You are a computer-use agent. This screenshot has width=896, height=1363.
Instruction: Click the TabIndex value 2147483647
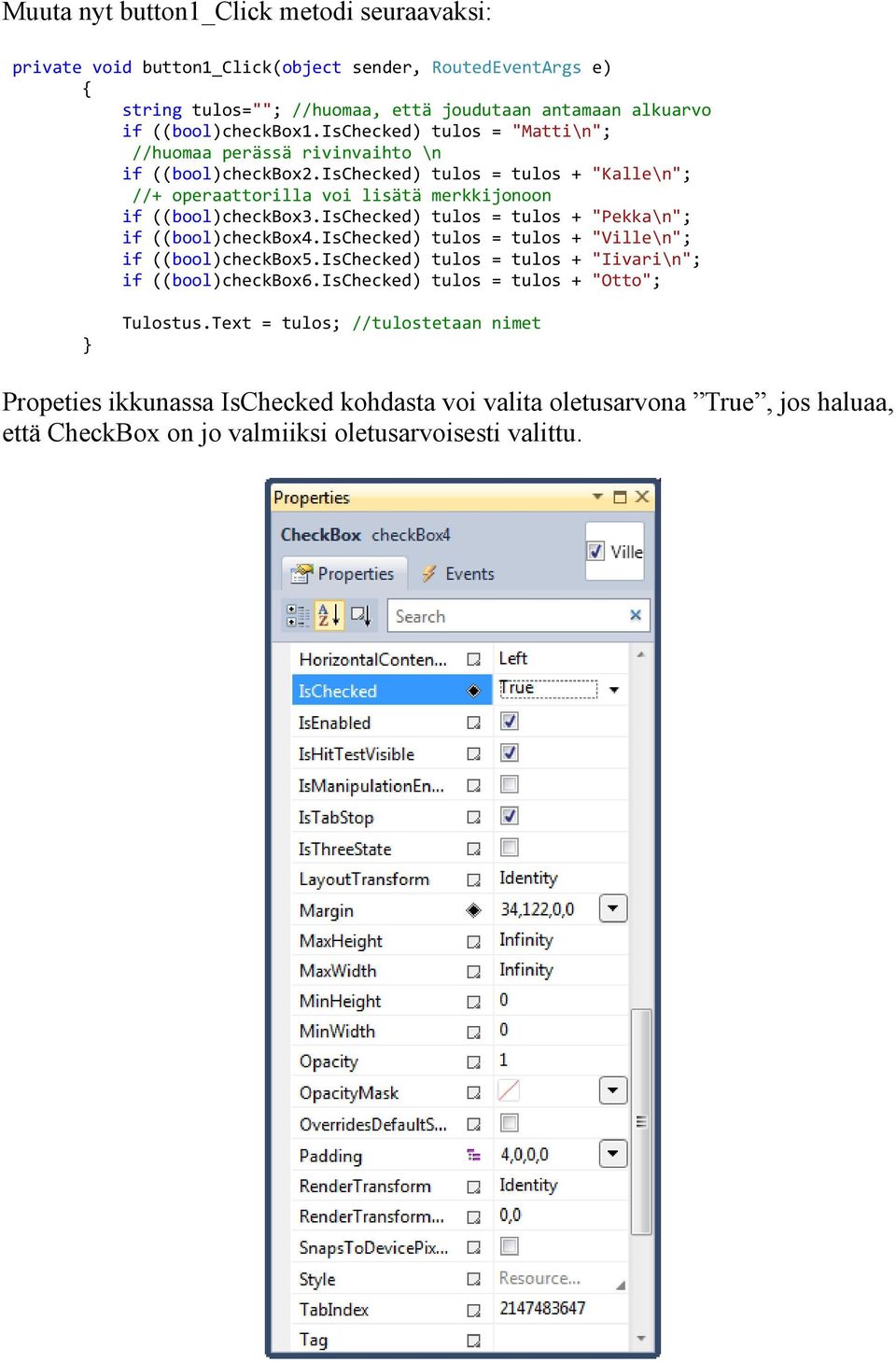[542, 1308]
